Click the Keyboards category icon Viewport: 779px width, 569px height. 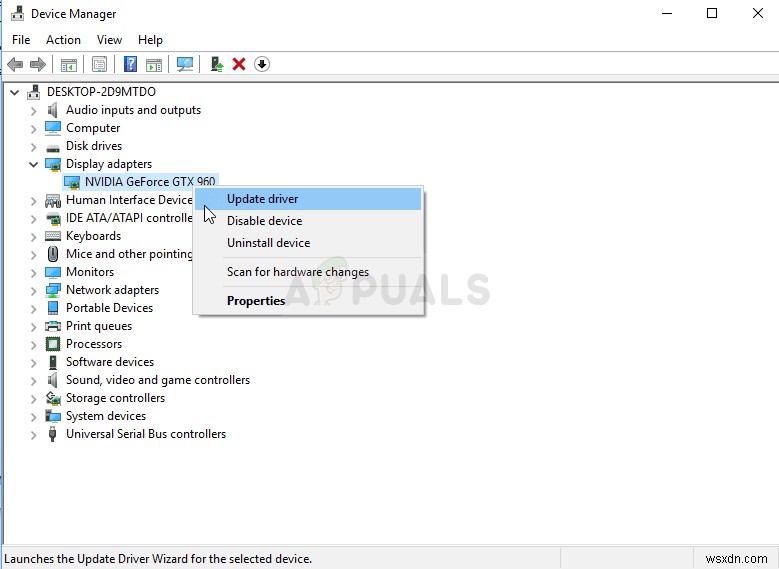[x=53, y=236]
